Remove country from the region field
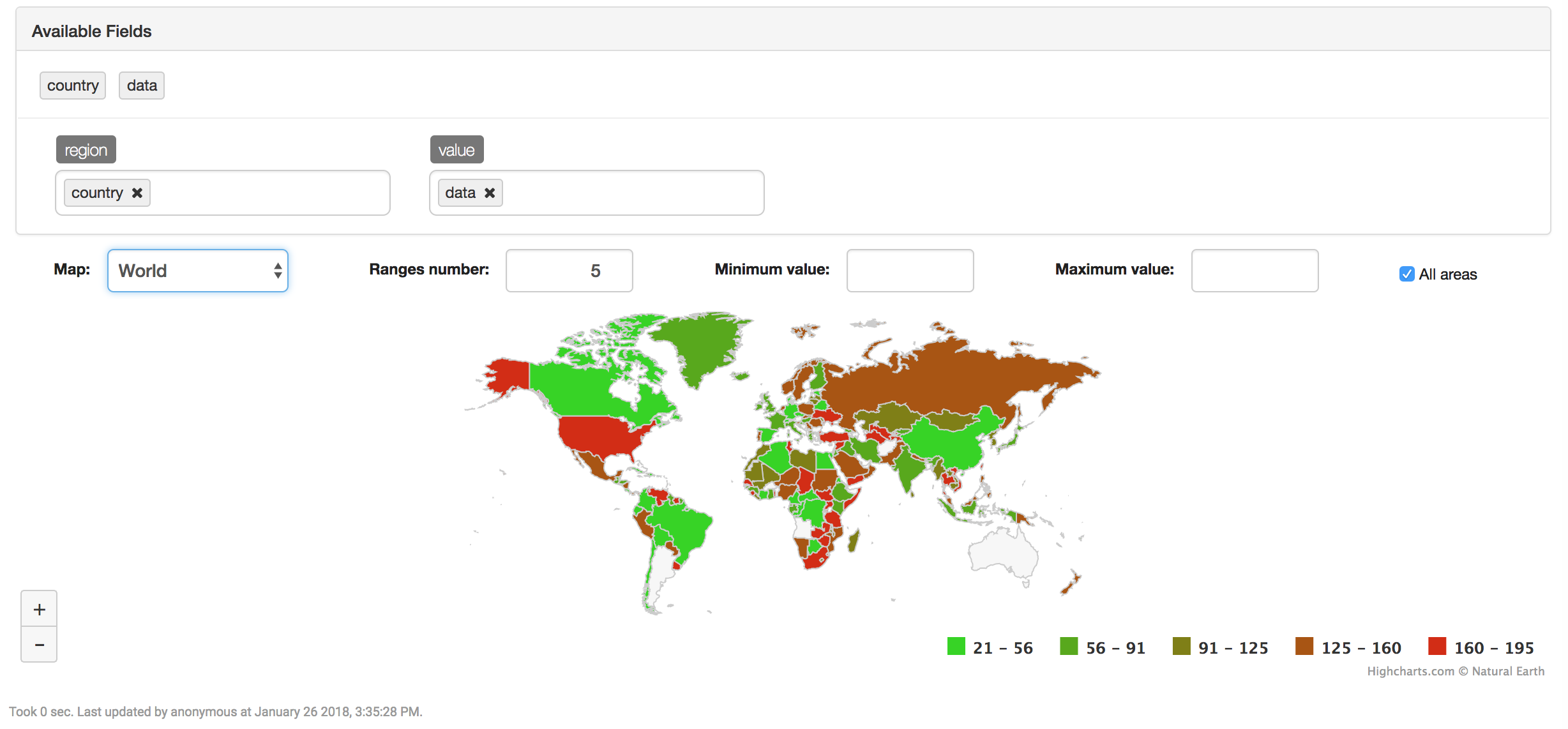 pos(137,193)
